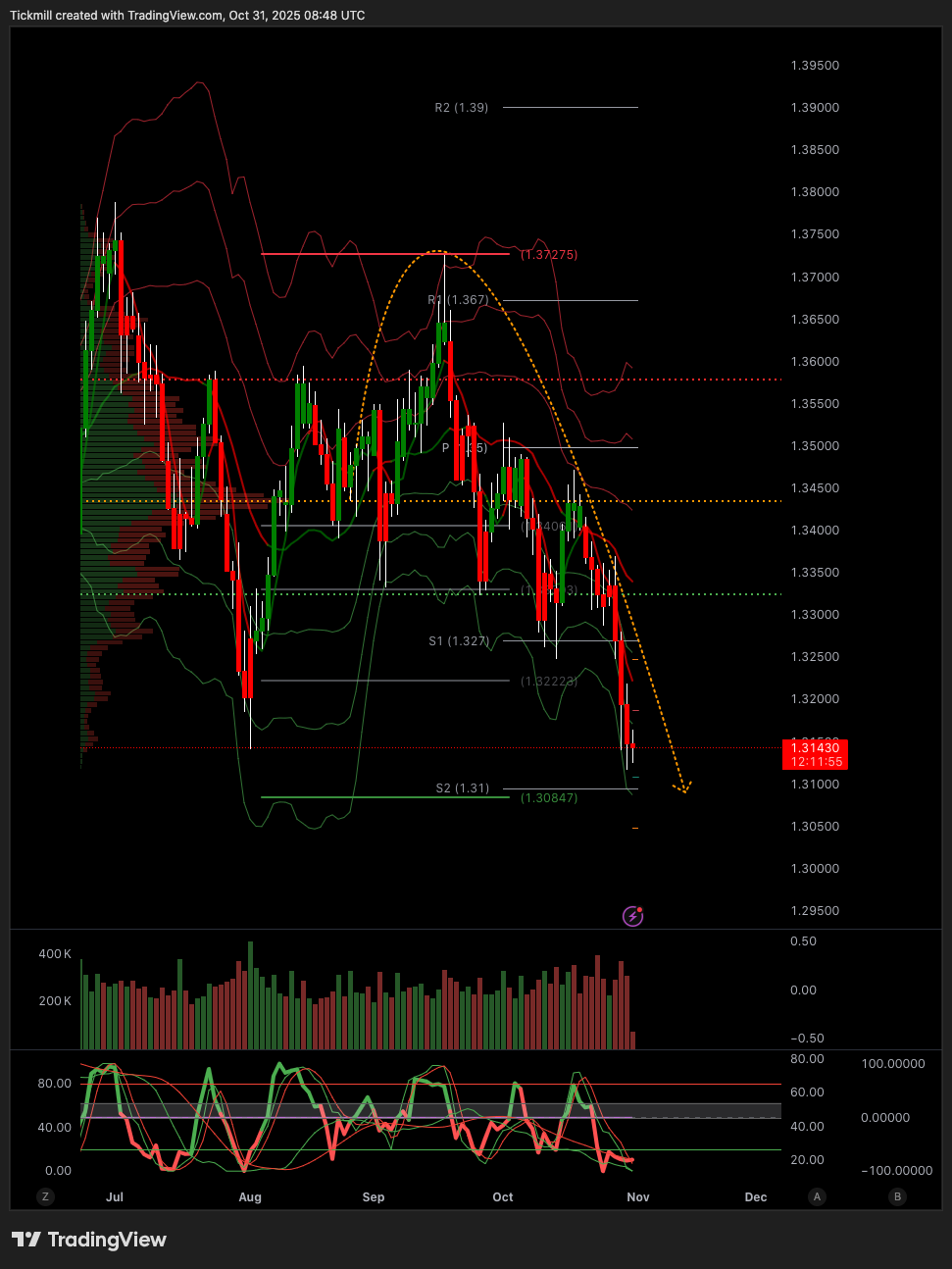
Task: Click the Aug label on the time axis
Action: click(x=250, y=1197)
